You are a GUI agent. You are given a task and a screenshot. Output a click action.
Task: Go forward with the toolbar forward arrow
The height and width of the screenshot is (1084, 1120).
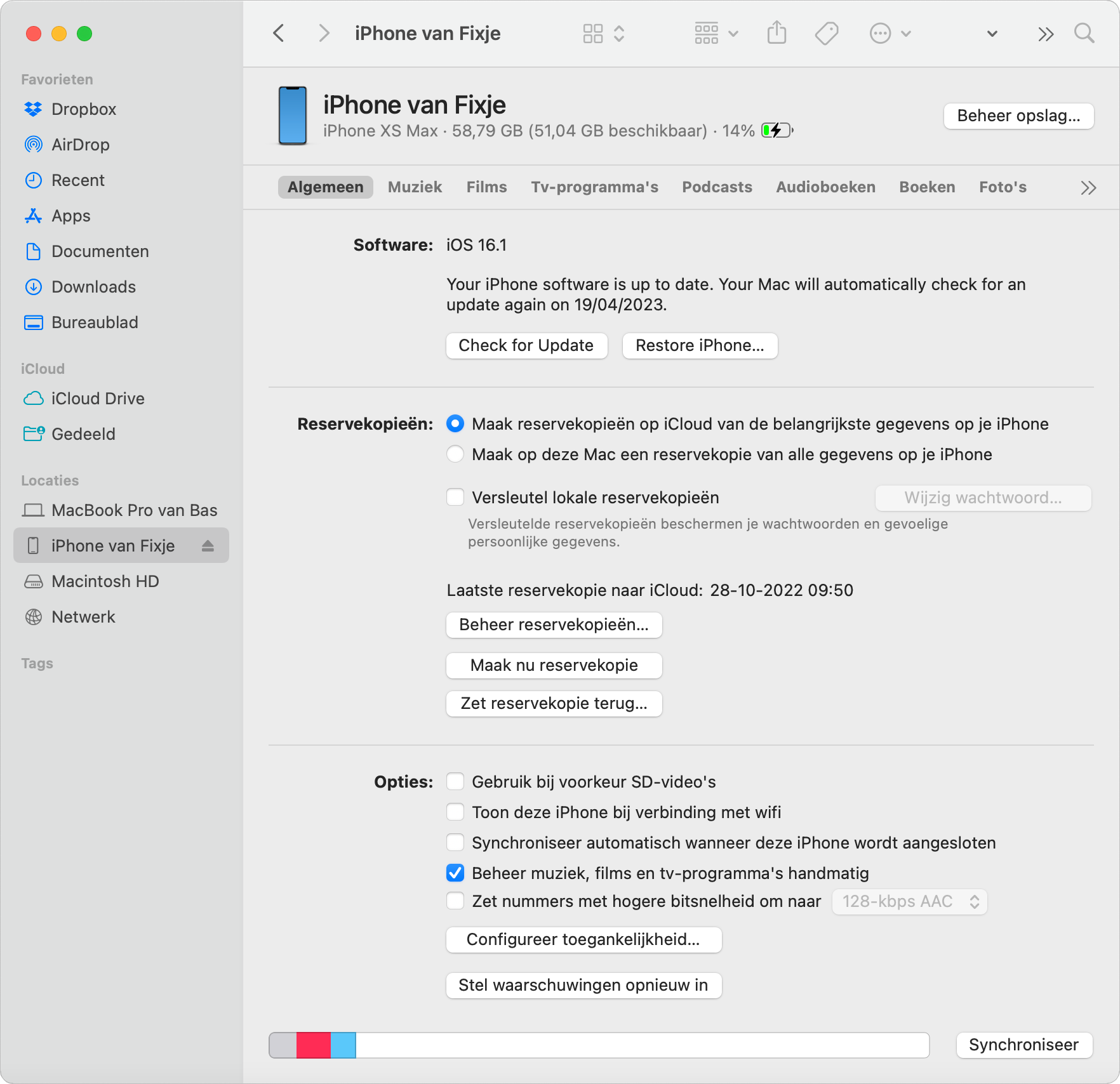(324, 33)
